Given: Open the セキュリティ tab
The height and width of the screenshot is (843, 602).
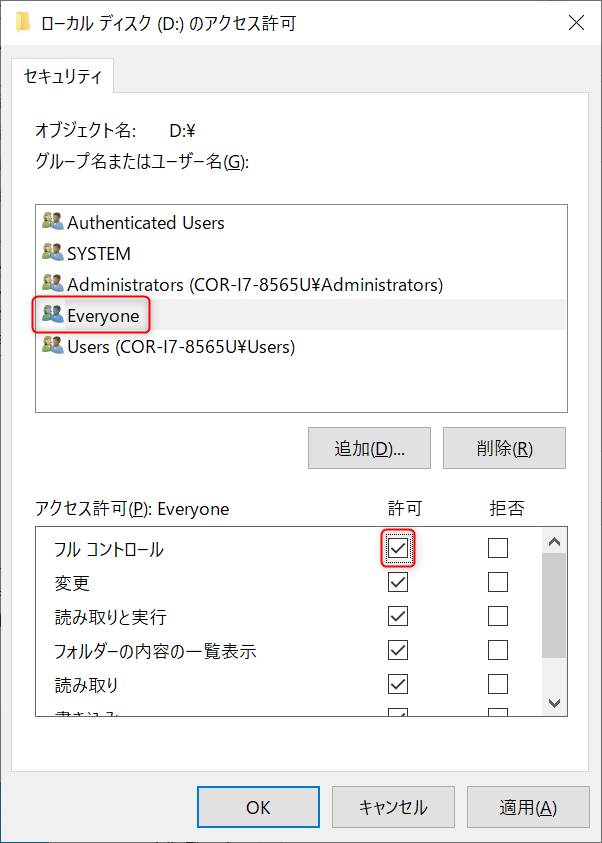Looking at the screenshot, I should (63, 76).
